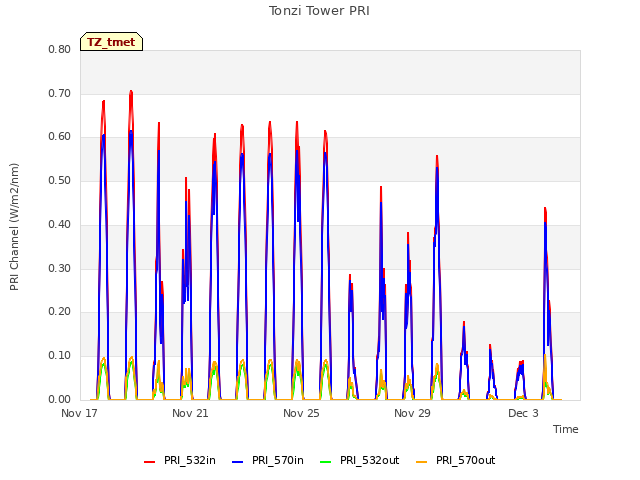Click the 0.20 y-axis tick label

click(x=60, y=311)
